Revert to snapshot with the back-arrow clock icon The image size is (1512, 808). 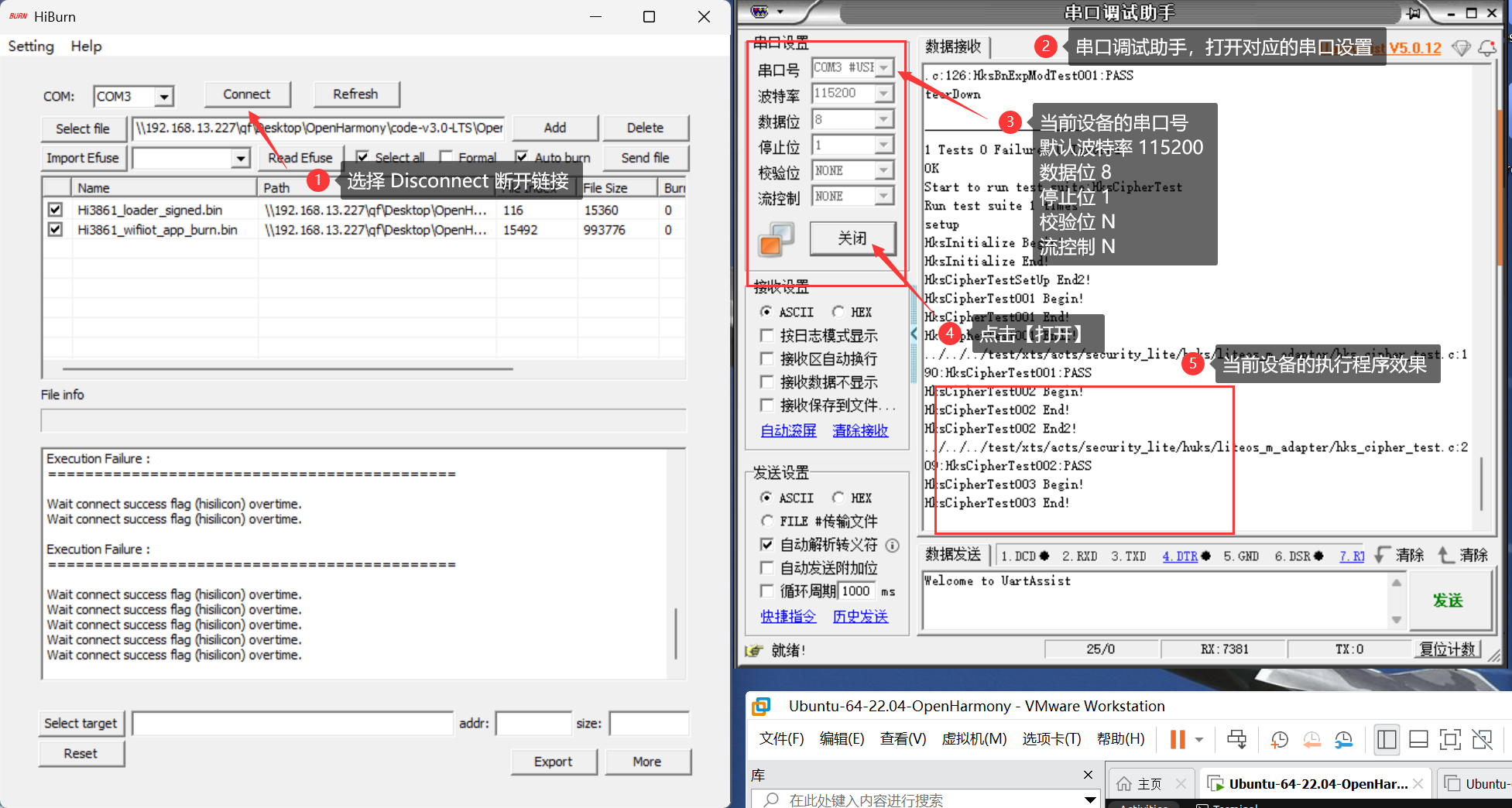click(x=1311, y=739)
